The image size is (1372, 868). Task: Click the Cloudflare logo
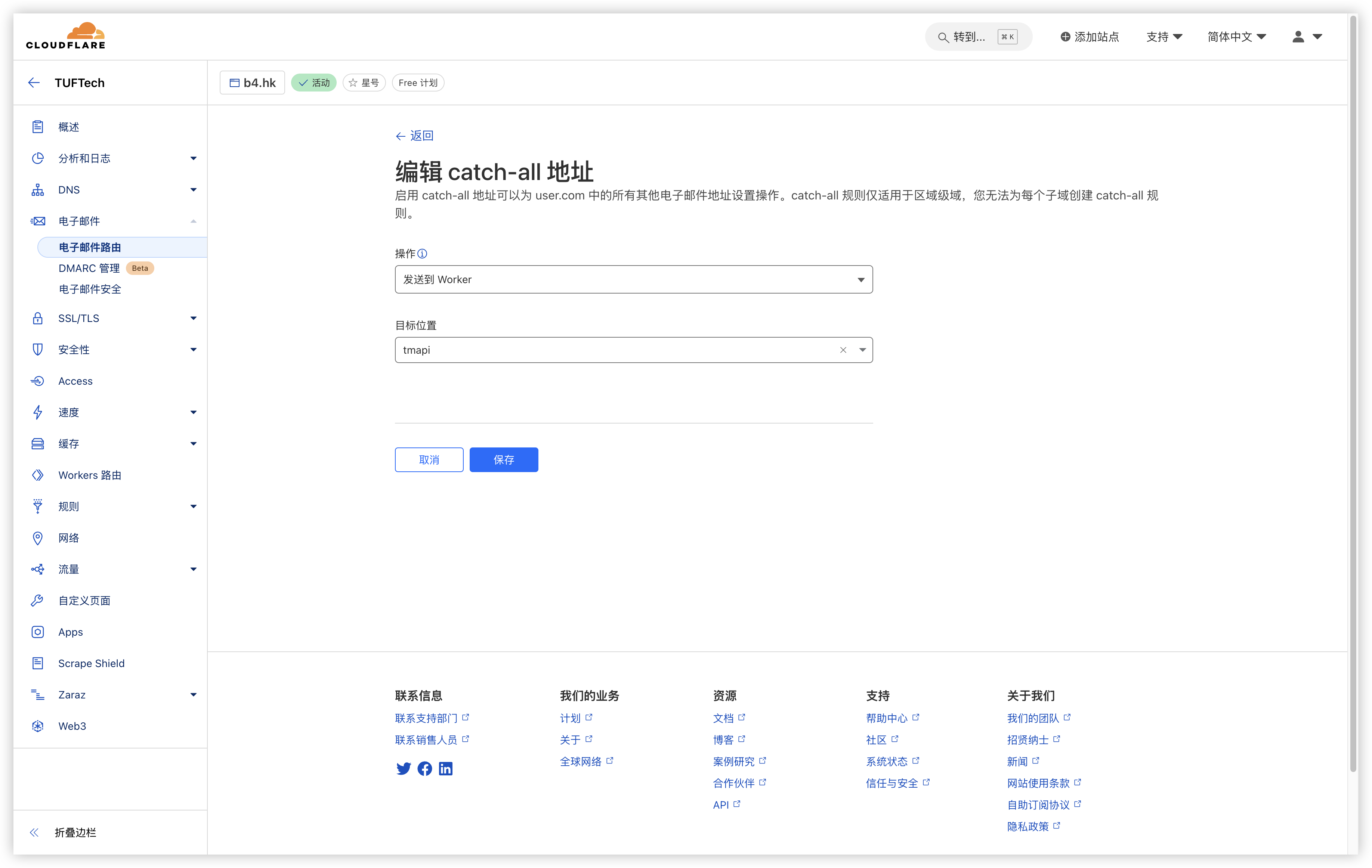65,36
